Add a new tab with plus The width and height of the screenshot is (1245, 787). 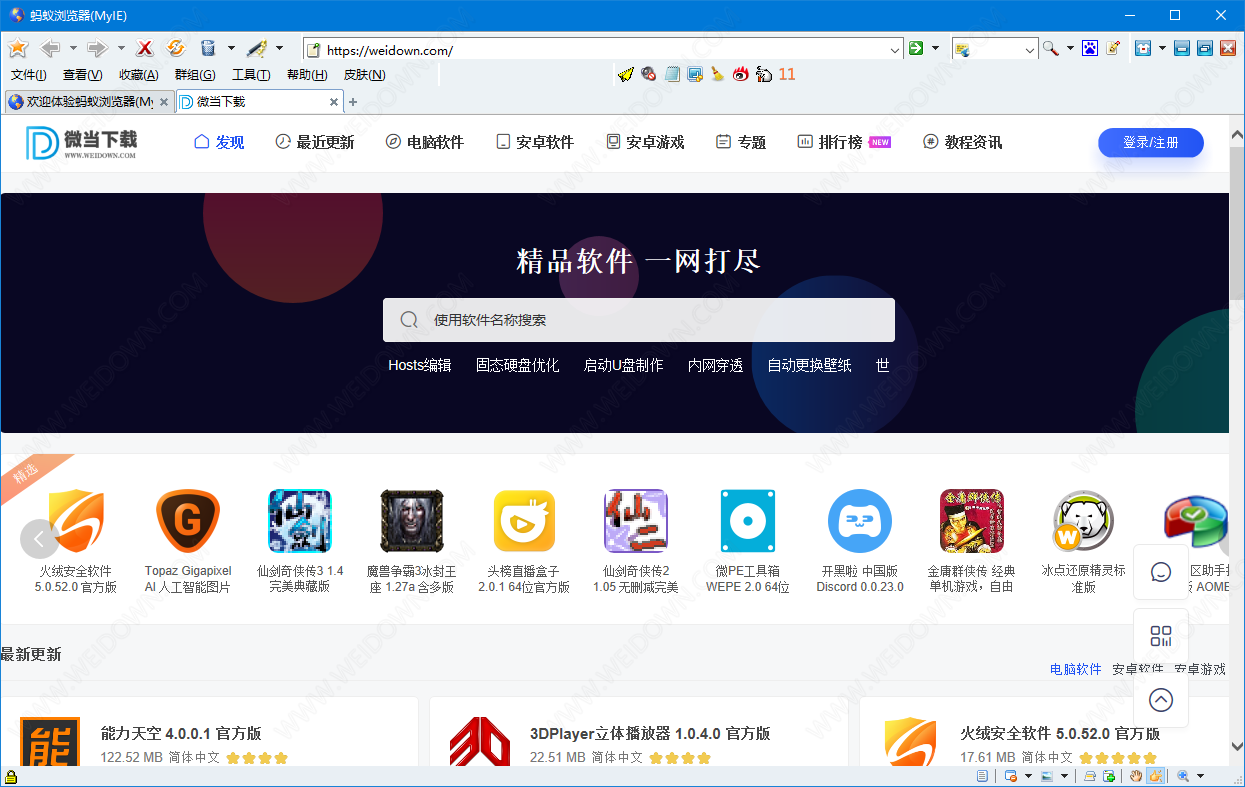(352, 102)
